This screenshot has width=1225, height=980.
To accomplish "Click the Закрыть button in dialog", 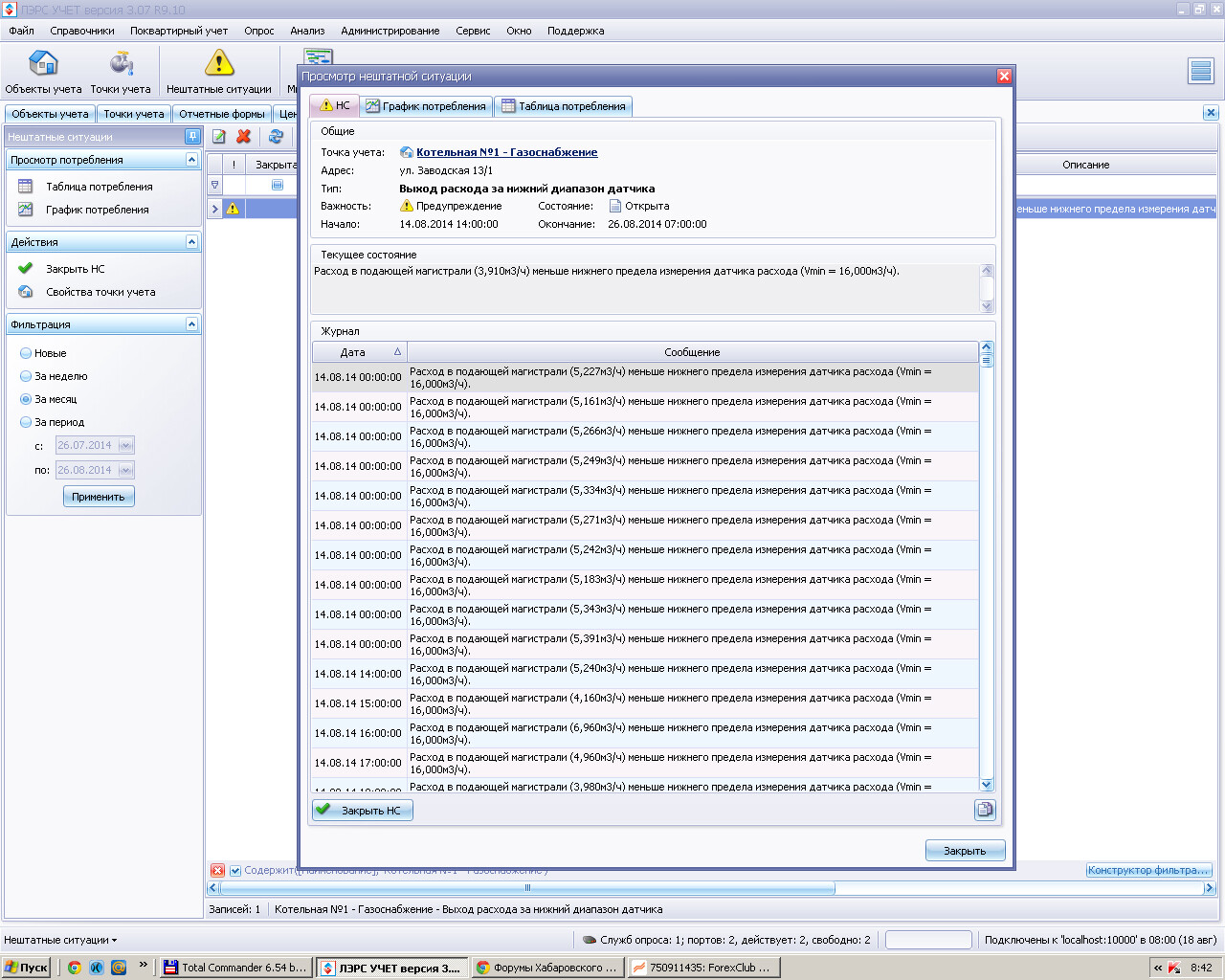I will (x=965, y=850).
